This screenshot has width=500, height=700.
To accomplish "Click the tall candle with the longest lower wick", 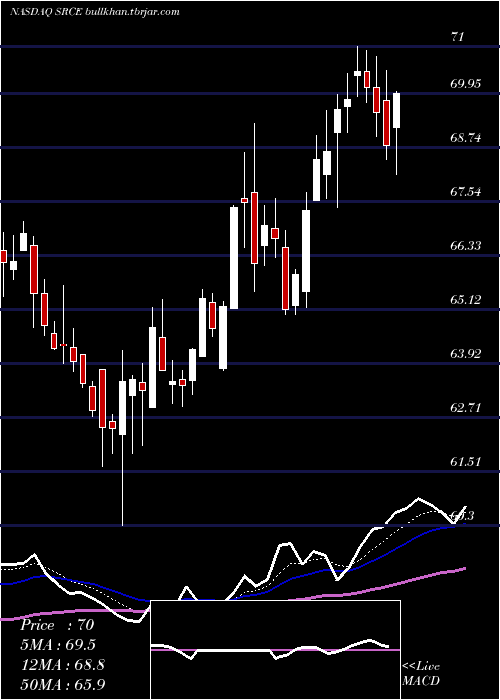I will pyautogui.click(x=122, y=407).
